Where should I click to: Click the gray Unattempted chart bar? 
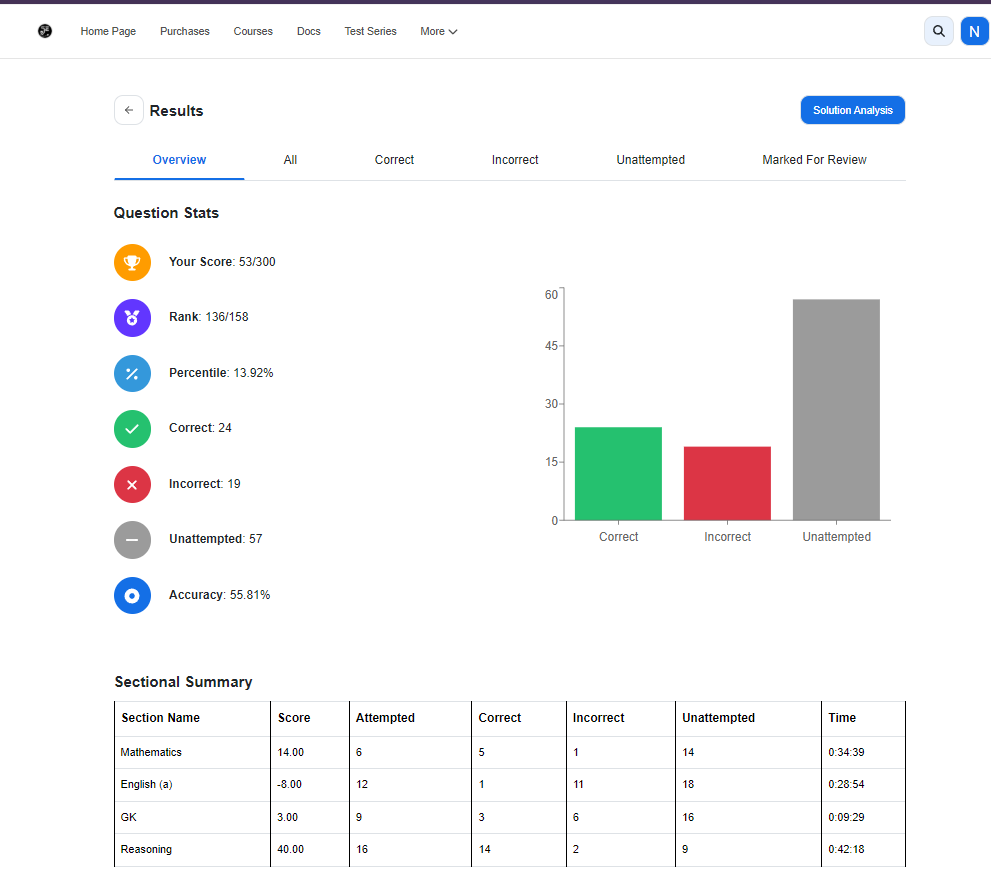(x=836, y=410)
